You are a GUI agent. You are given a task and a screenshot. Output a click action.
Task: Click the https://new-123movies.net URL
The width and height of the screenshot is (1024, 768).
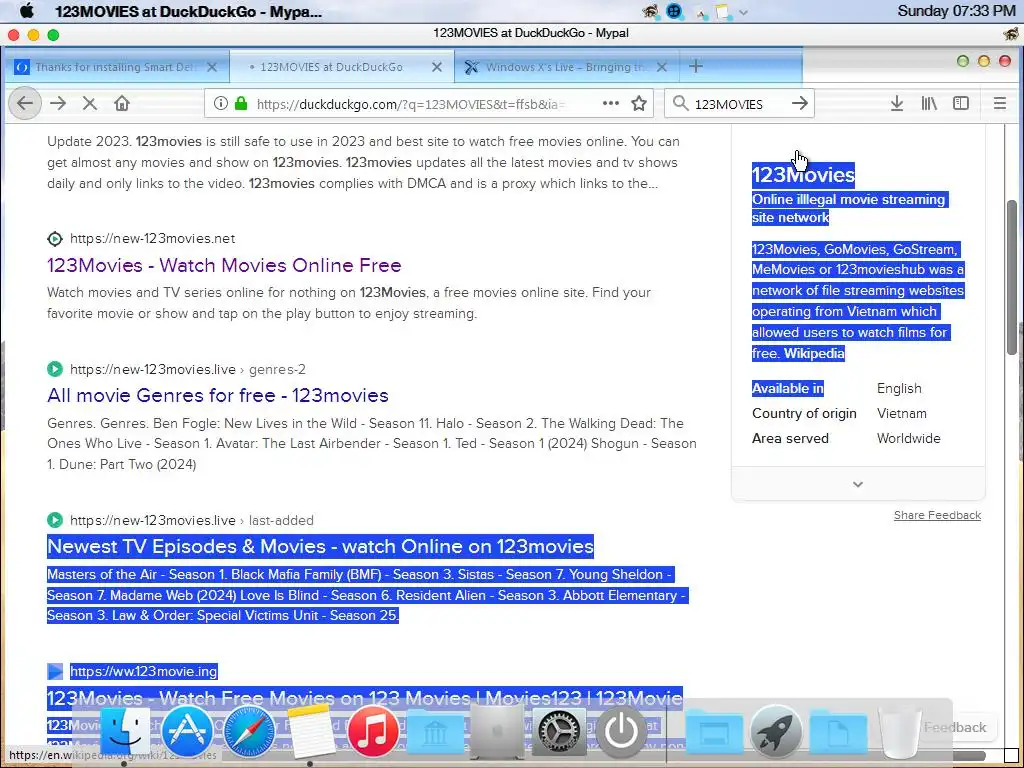coord(152,238)
